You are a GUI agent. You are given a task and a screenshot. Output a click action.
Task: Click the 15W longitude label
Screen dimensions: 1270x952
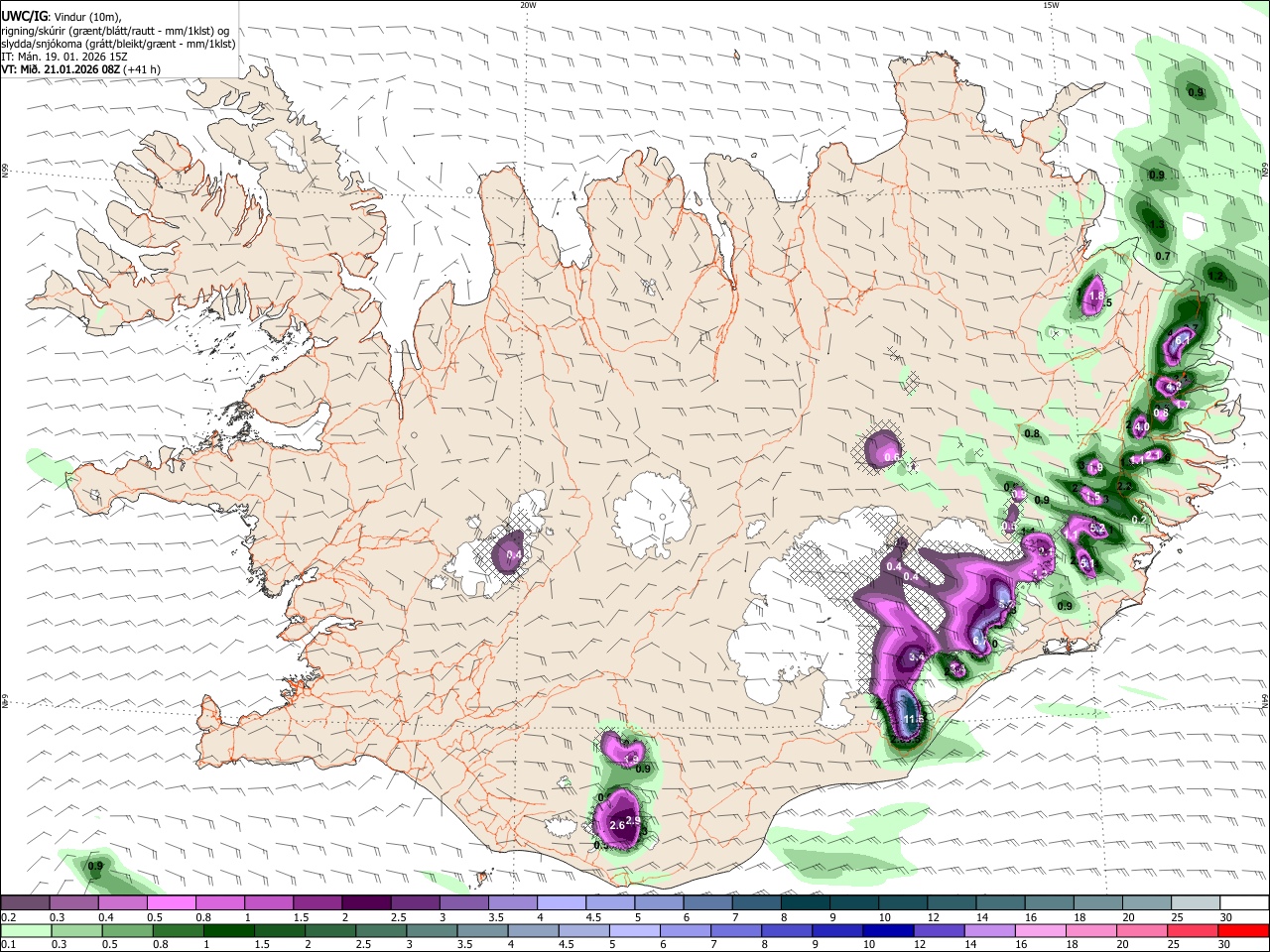point(1050,5)
